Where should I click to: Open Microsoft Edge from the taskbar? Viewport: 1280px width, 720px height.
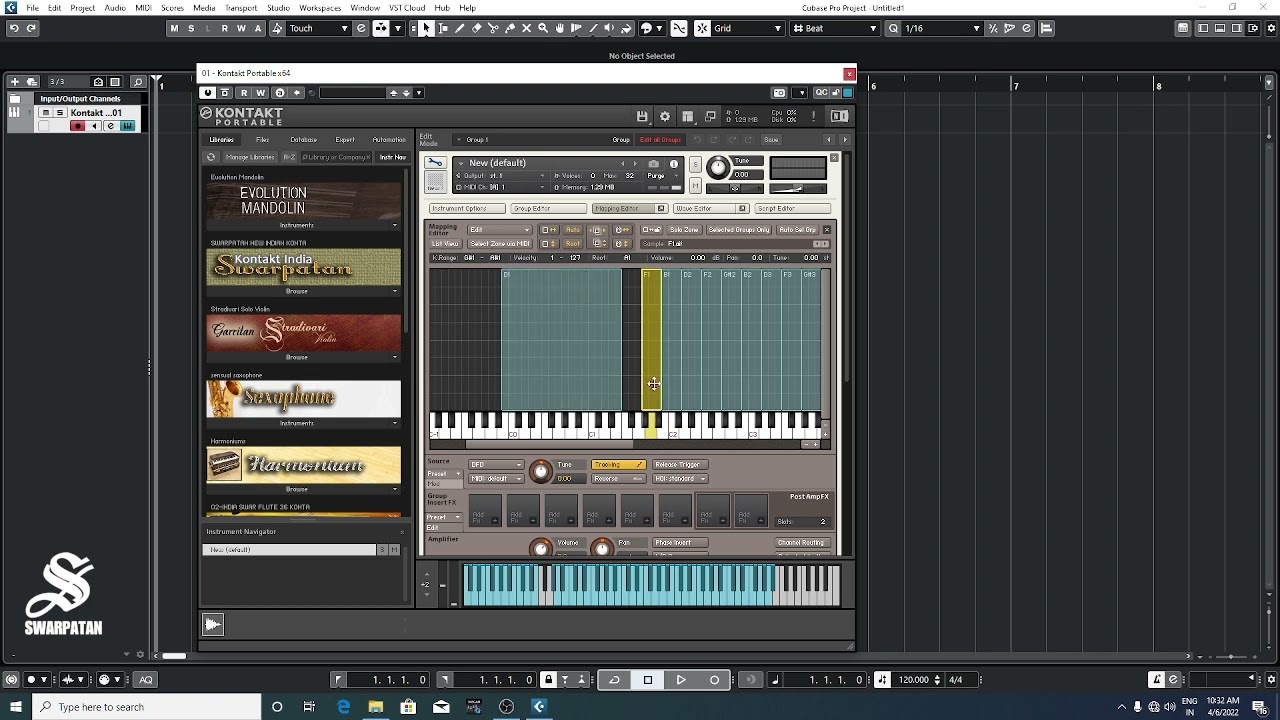[343, 707]
